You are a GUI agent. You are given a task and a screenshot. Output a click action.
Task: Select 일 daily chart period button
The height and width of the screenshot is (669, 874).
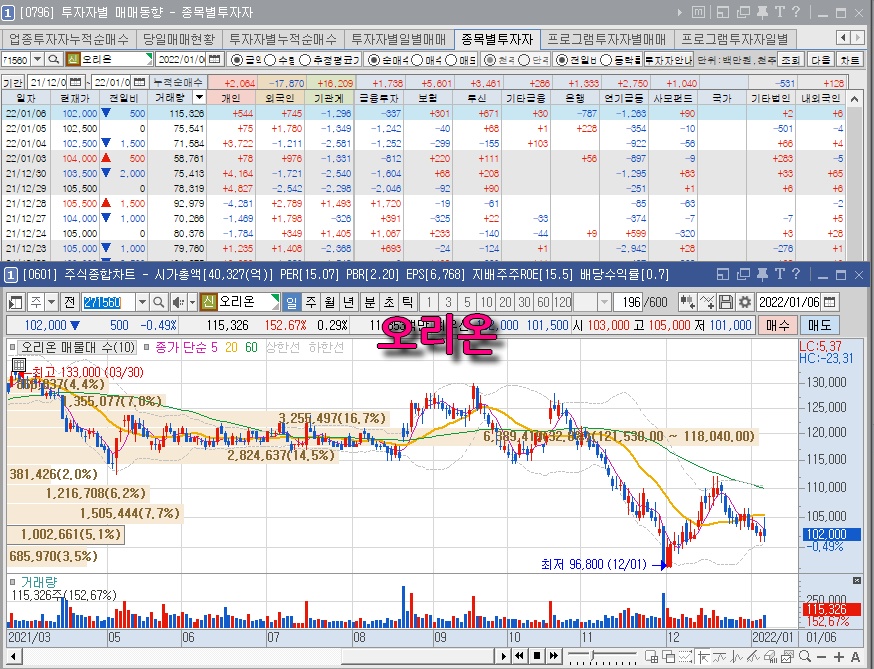click(x=292, y=303)
